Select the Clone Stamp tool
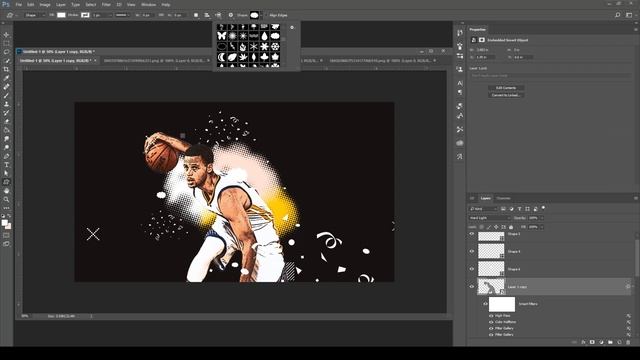This screenshot has width=640, height=360. click(6, 104)
